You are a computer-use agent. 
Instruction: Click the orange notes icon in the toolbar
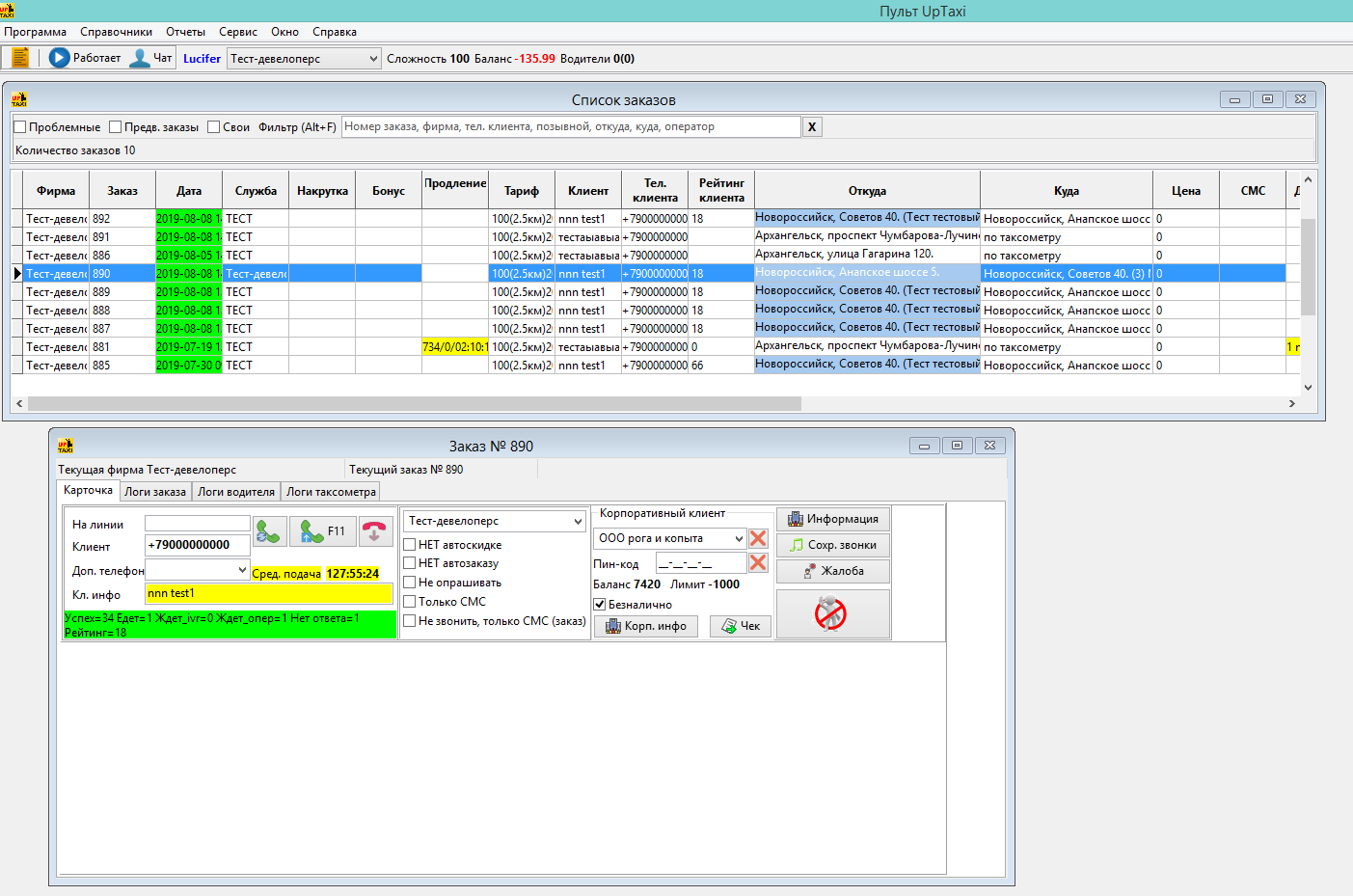tap(19, 58)
